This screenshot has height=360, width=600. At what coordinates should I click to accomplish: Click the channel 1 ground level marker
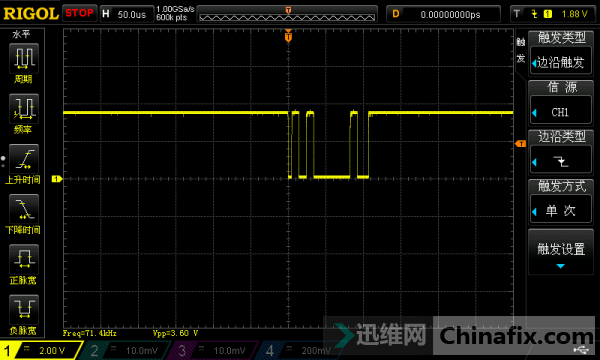[x=57, y=179]
